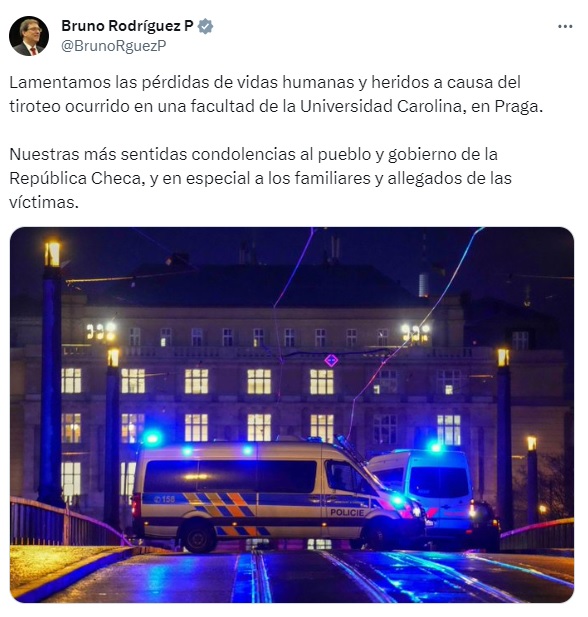This screenshot has height=617, width=588.
Task: Click the tweet text about Universidad Carolina
Action: coord(276,94)
